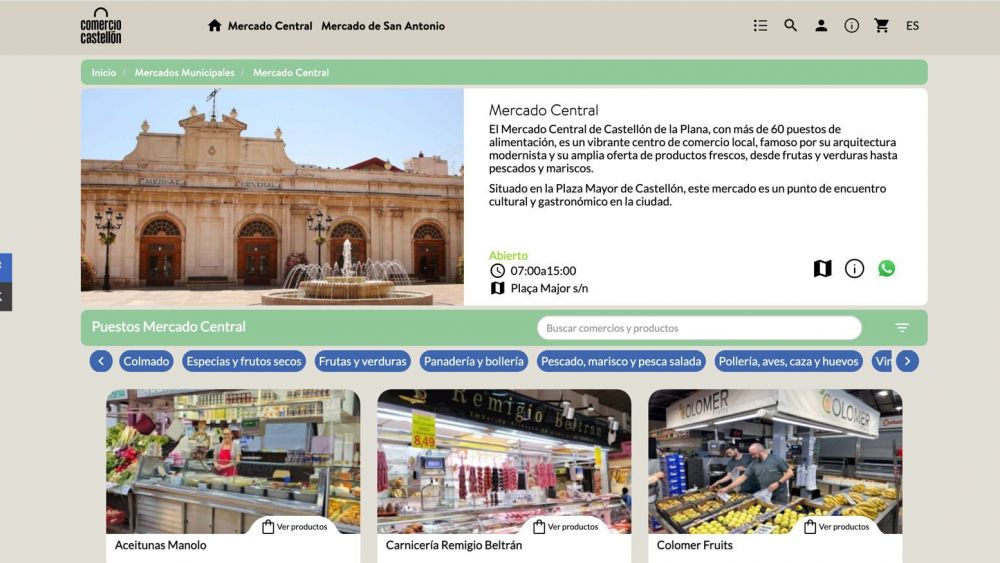The height and width of the screenshot is (563, 1000).
Task: Click the Buscar comercios y productos field
Action: click(x=698, y=328)
